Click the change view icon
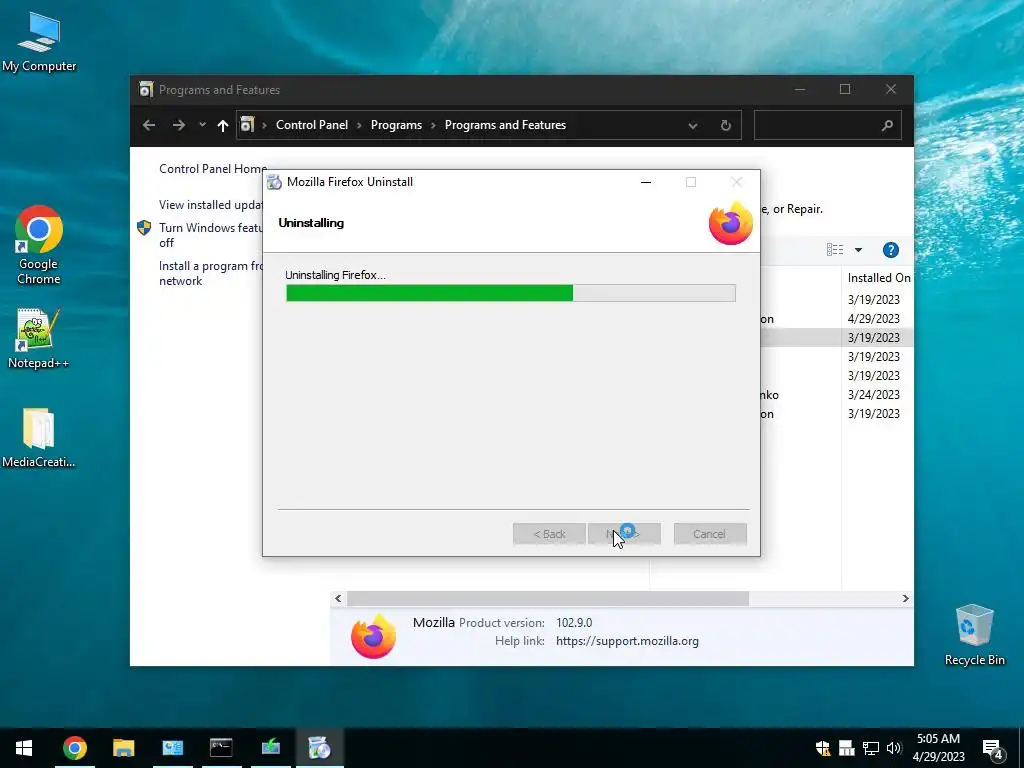Viewport: 1024px width, 768px height. 835,249
